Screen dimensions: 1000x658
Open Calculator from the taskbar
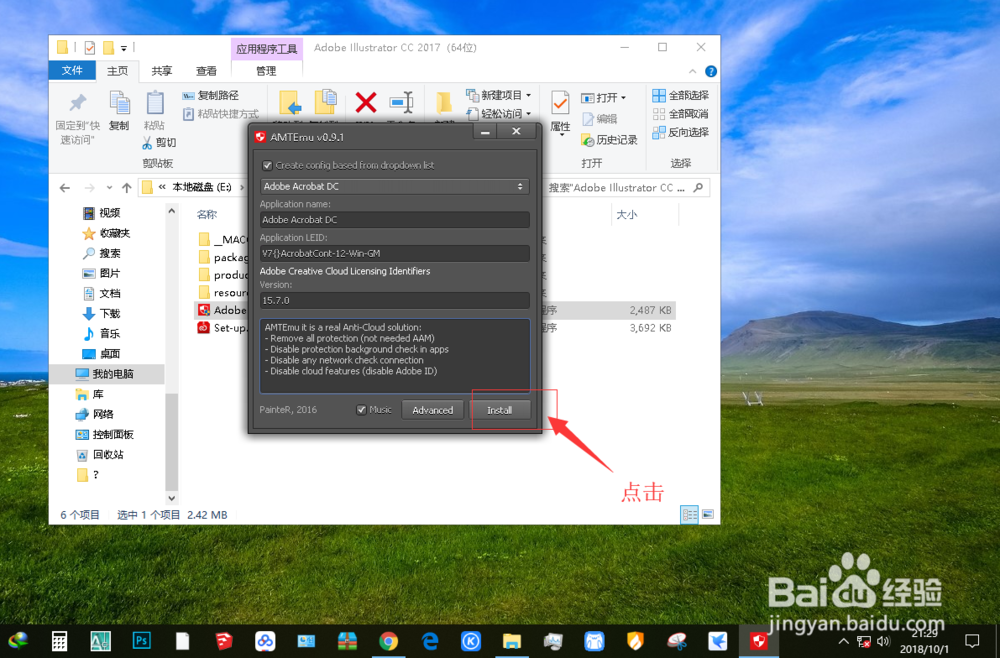pyautogui.click(x=59, y=641)
